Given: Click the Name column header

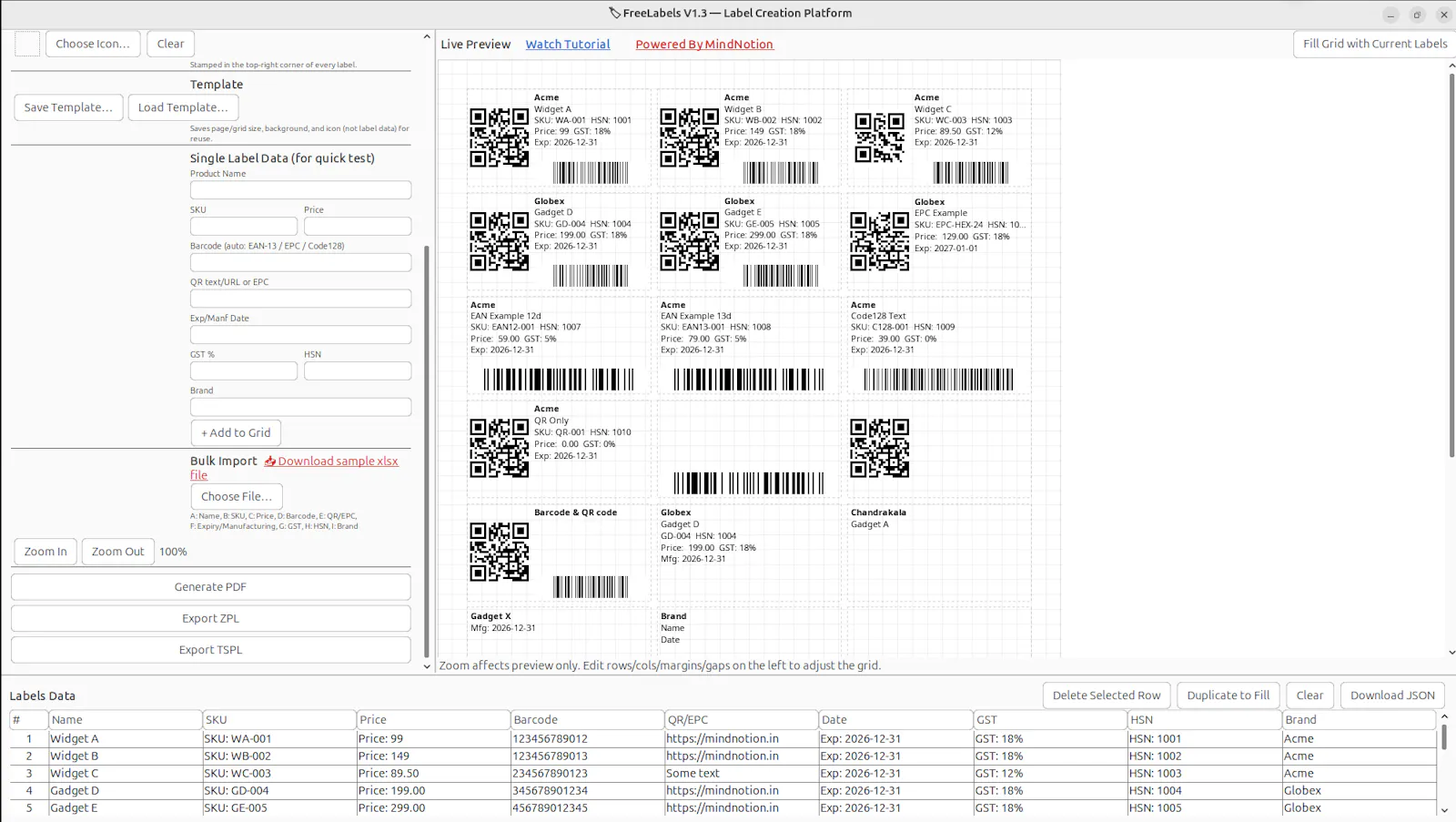Looking at the screenshot, I should pyautogui.click(x=125, y=719).
